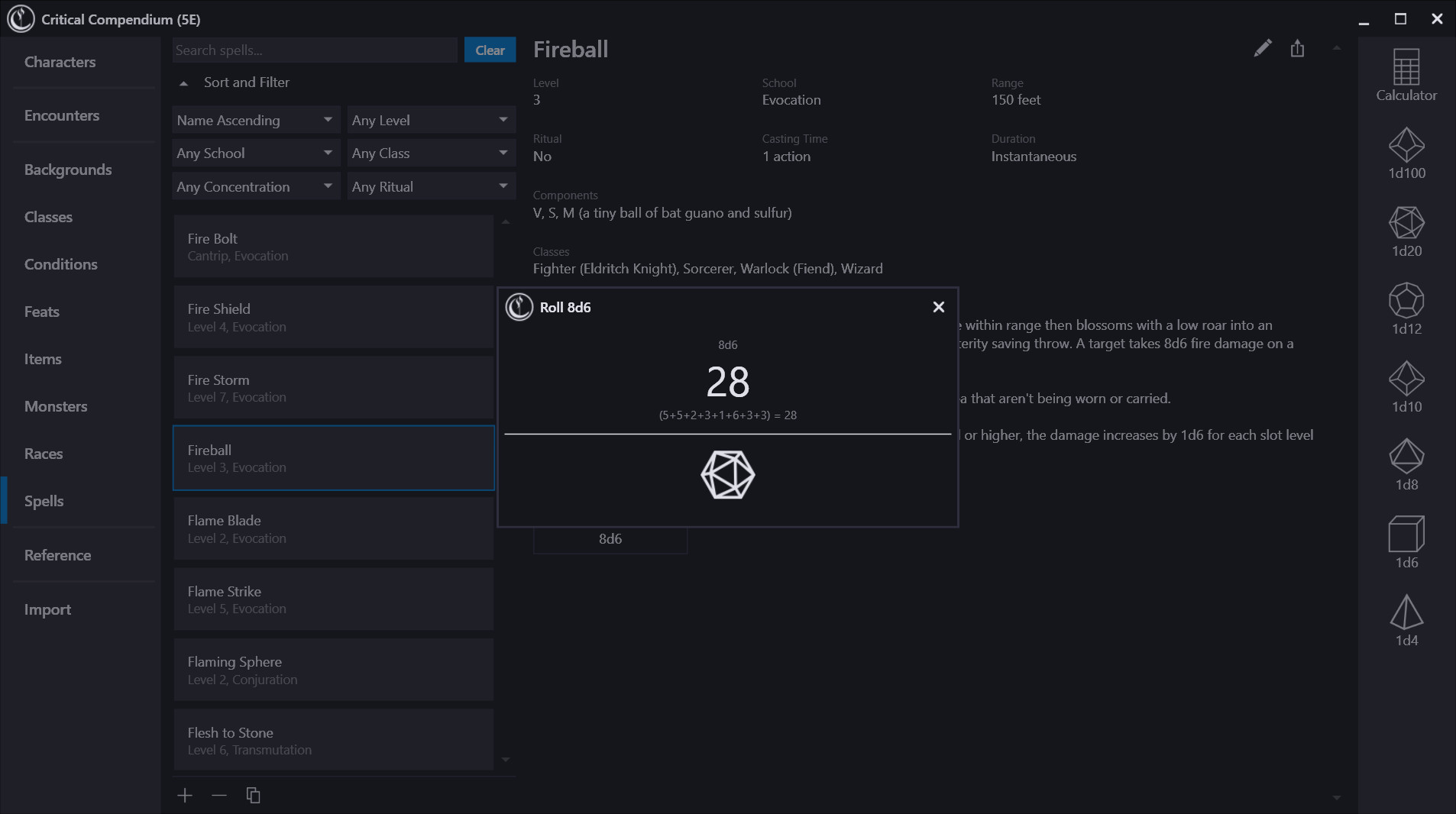
Task: Roll the 1d6 die
Action: click(x=1406, y=536)
